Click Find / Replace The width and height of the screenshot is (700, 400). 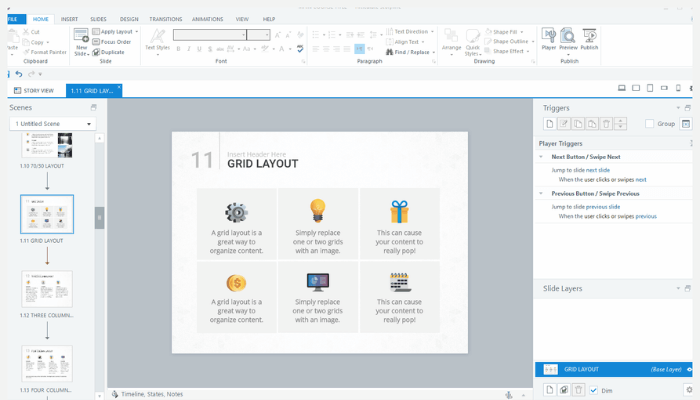tap(410, 52)
